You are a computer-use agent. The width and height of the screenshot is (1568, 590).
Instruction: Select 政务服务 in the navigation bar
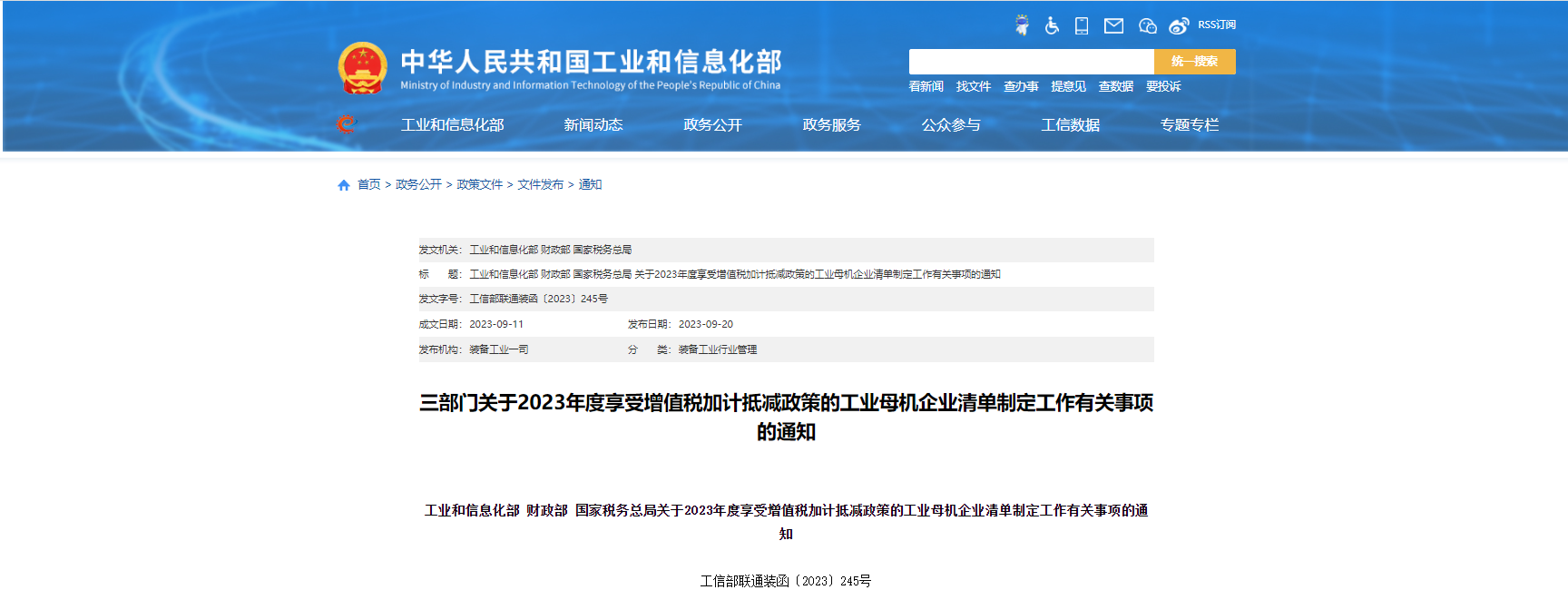(x=831, y=125)
